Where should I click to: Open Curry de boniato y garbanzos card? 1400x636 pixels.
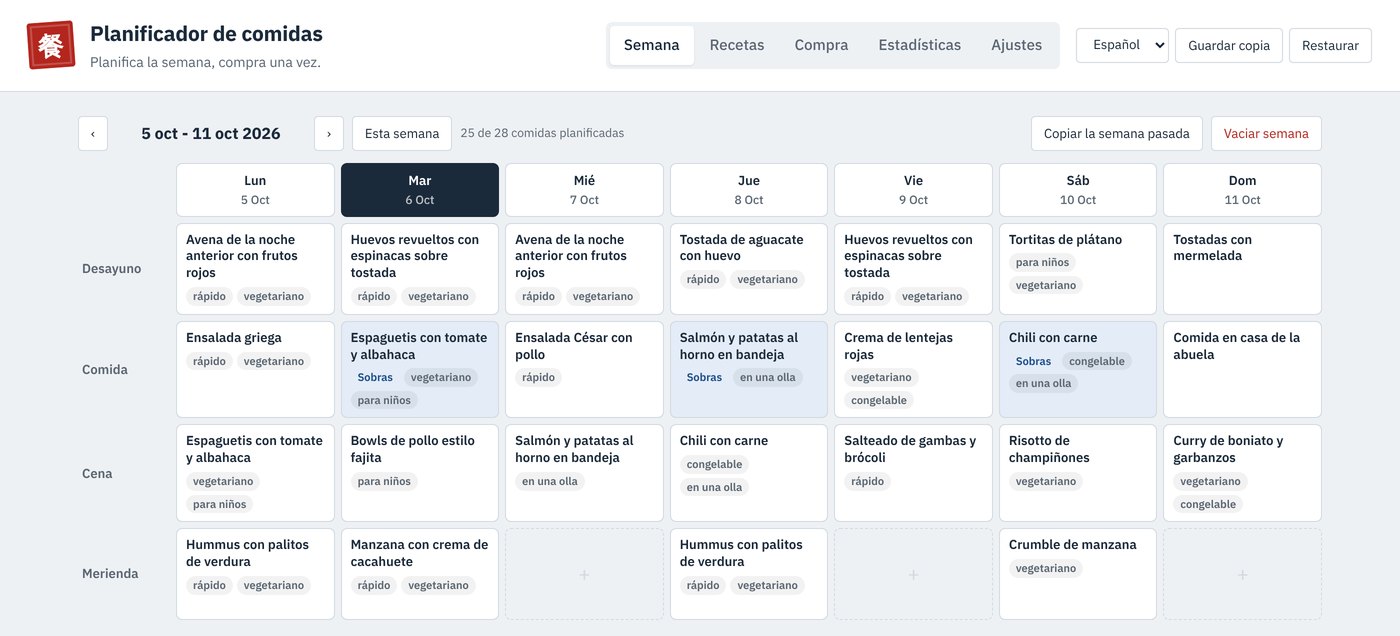[1242, 473]
